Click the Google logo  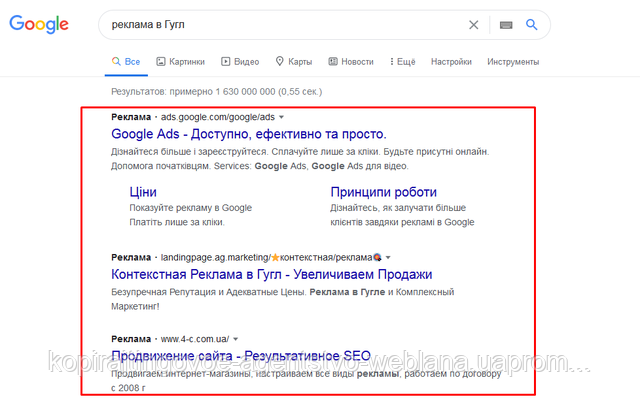(x=39, y=24)
